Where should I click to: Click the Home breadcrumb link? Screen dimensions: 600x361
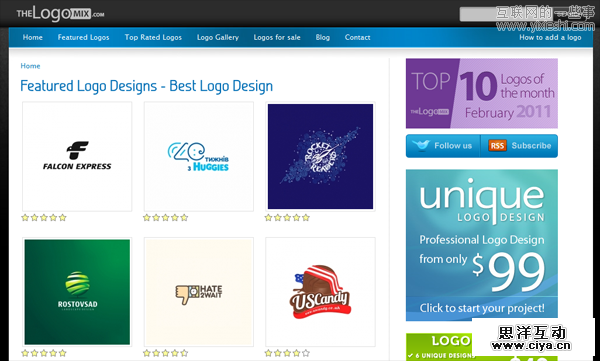pos(30,66)
